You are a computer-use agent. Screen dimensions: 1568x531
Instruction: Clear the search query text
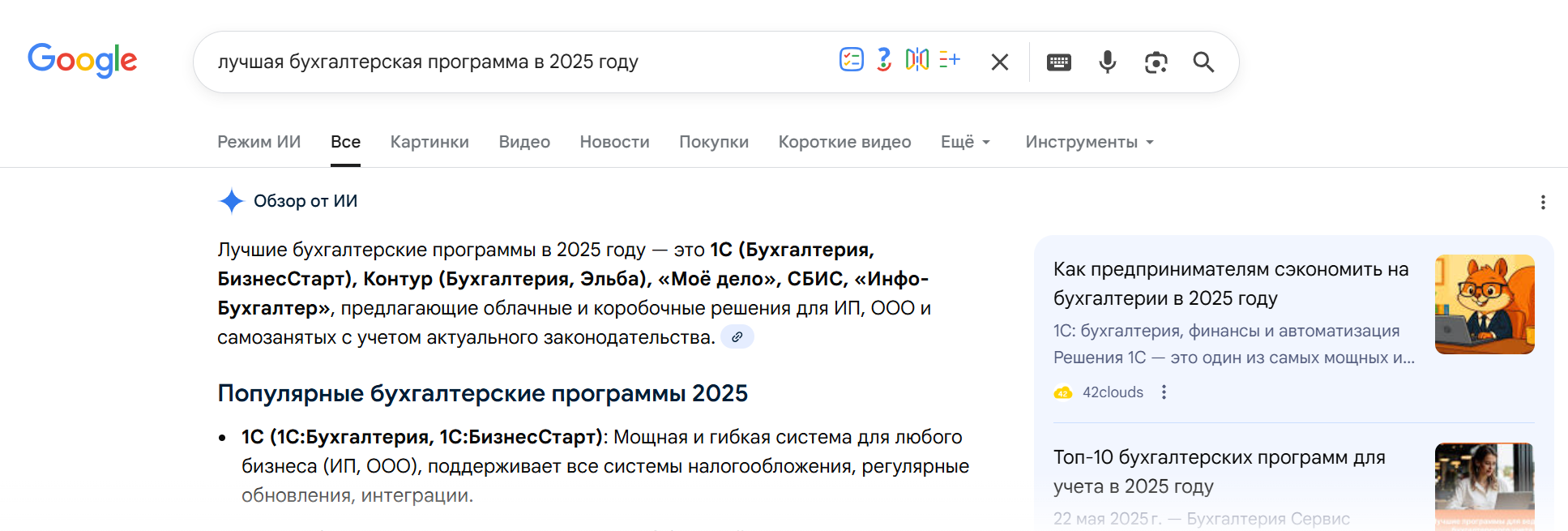(x=1000, y=62)
